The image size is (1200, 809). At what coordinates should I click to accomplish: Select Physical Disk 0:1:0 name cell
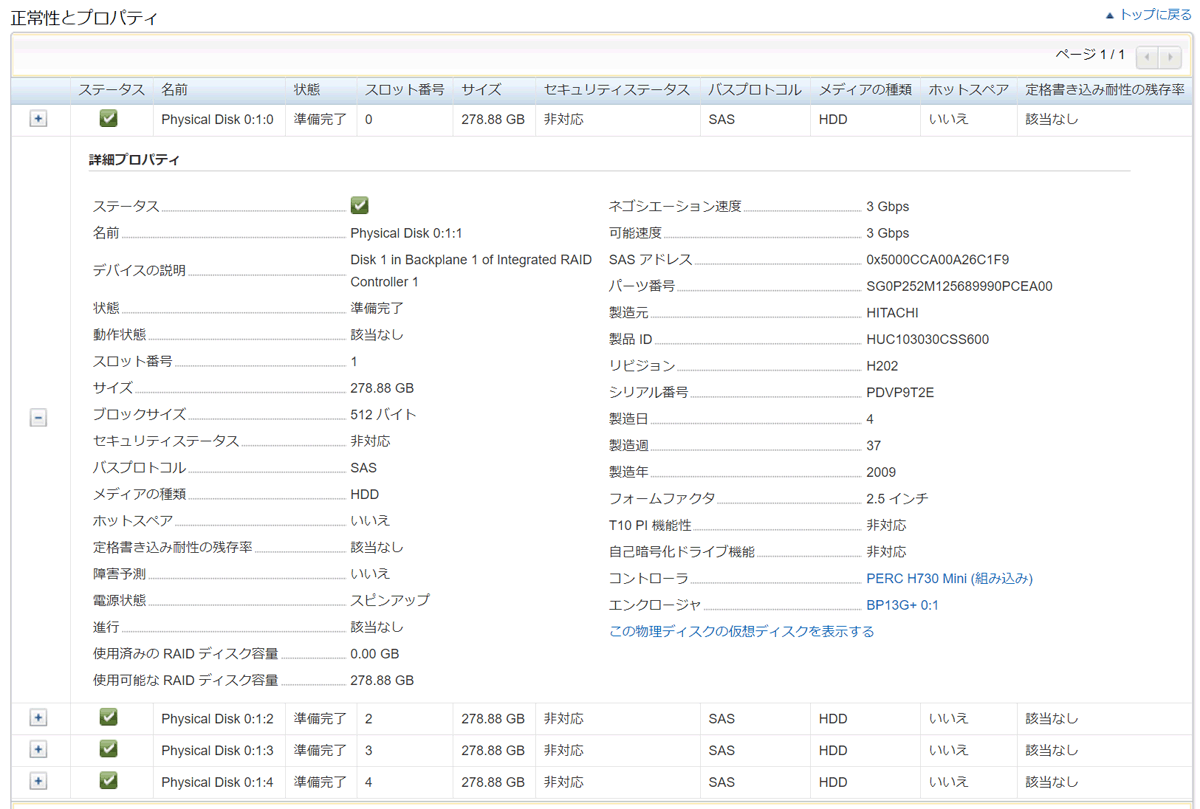pos(217,119)
